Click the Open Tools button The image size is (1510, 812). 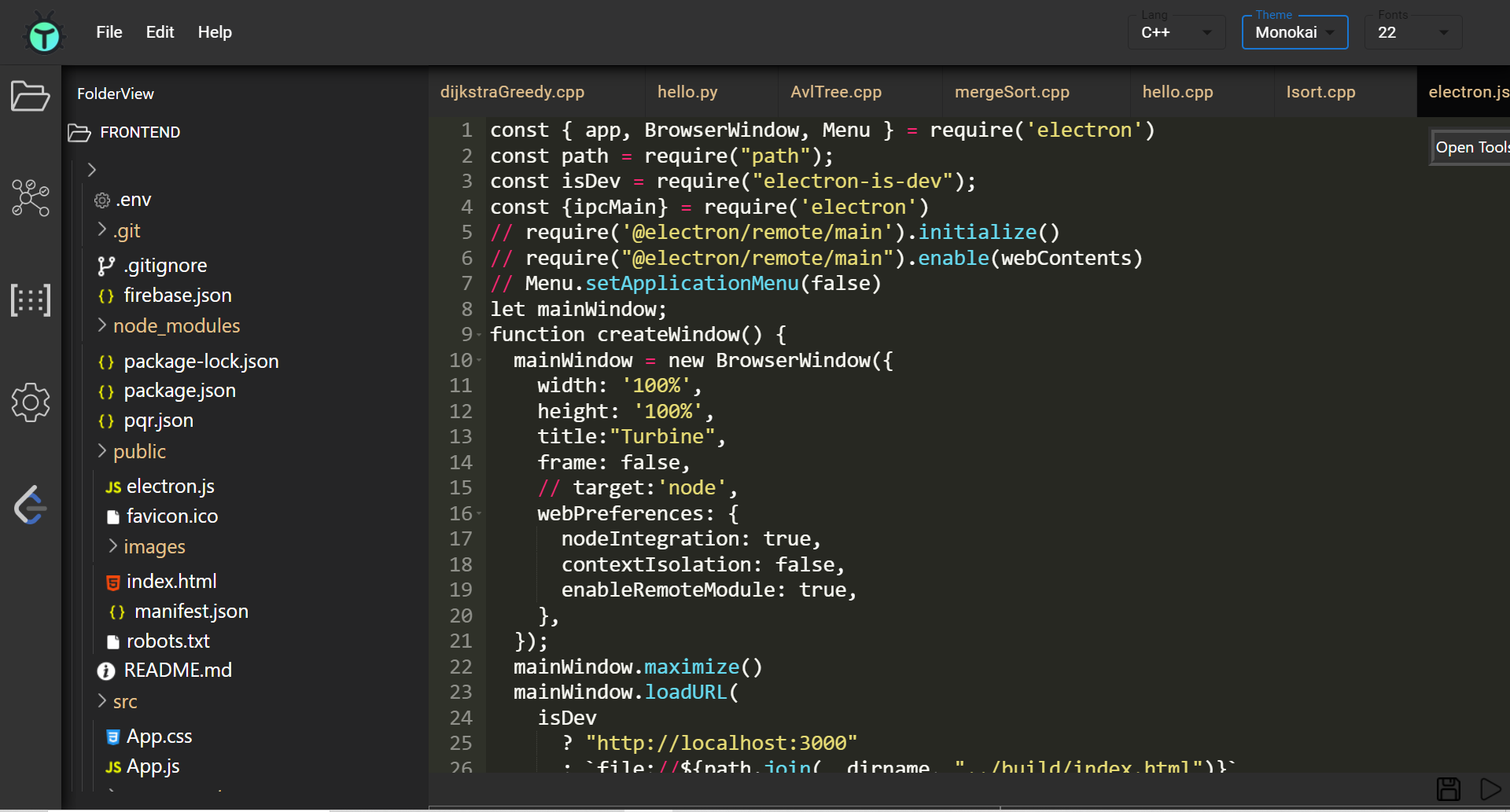1470,148
